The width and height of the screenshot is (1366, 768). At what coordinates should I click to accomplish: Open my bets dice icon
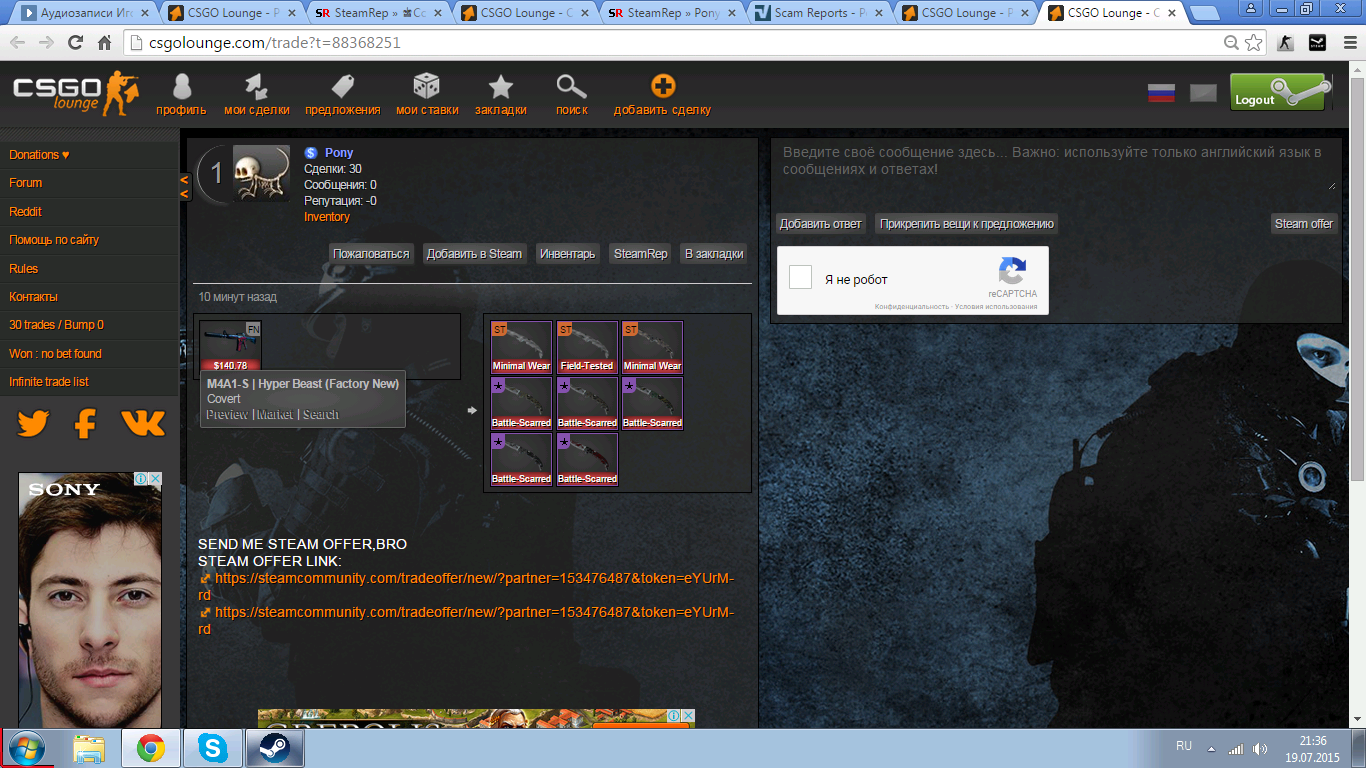[427, 88]
